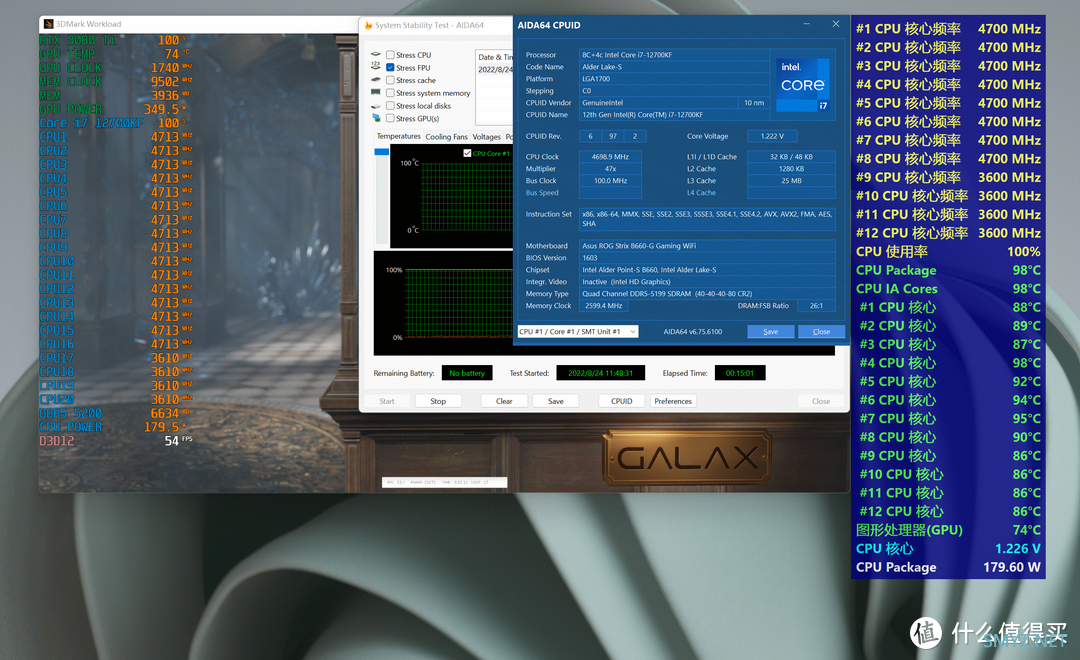
Task: Enable the Stress CPU checkbox
Action: [x=390, y=55]
